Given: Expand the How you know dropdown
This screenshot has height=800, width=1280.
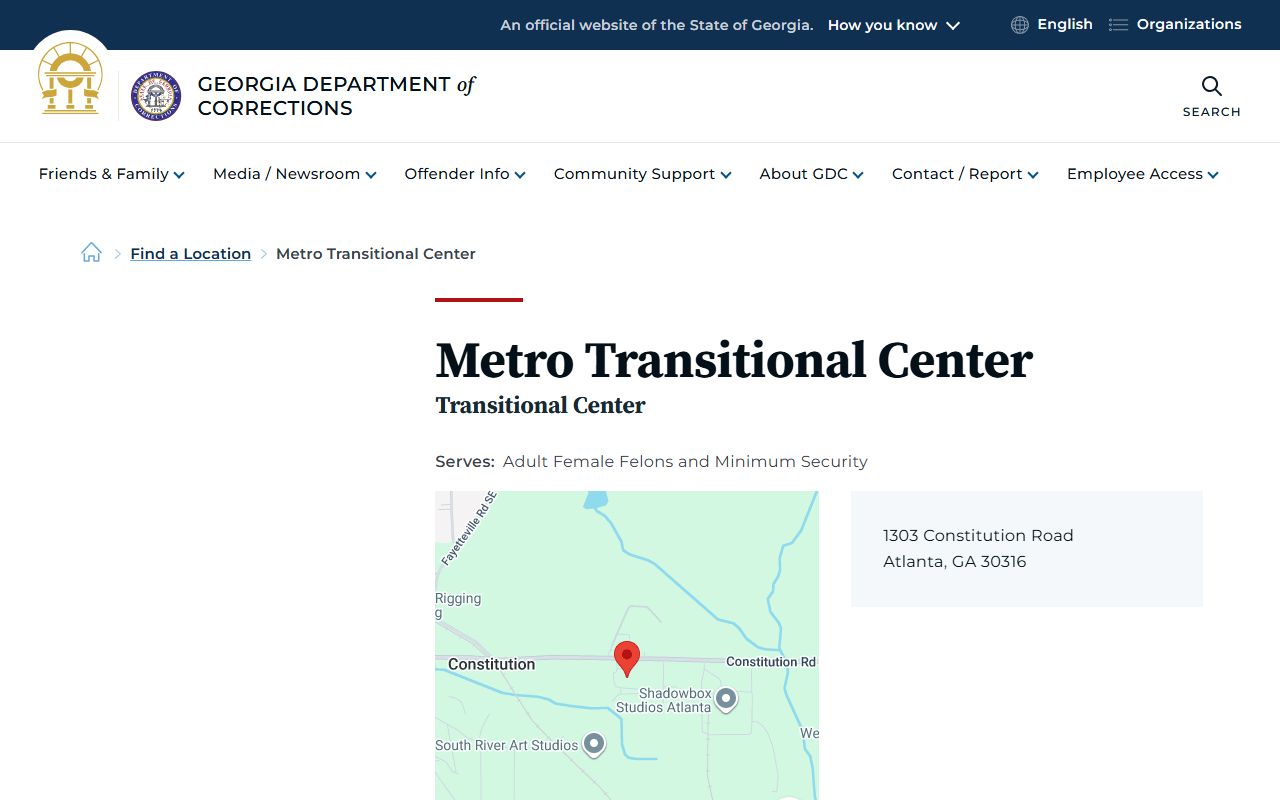Looking at the screenshot, I should click(x=894, y=25).
